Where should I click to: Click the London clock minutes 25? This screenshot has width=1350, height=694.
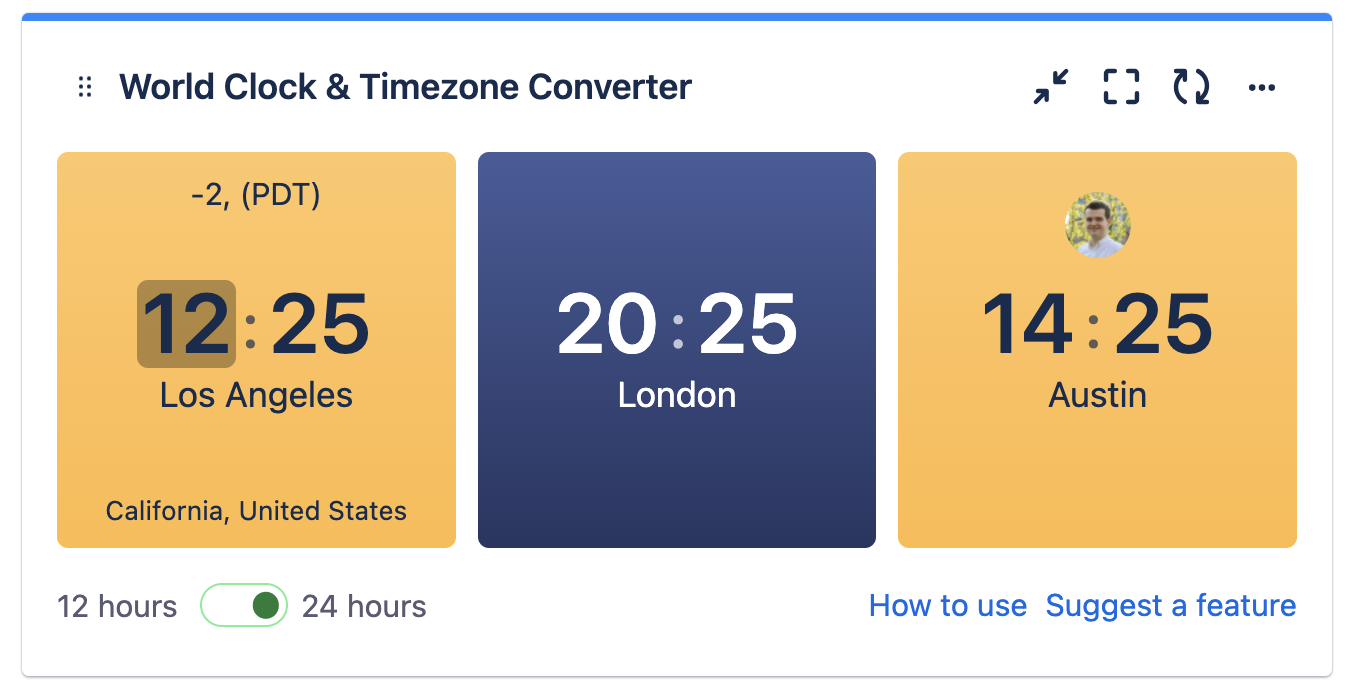(x=748, y=324)
